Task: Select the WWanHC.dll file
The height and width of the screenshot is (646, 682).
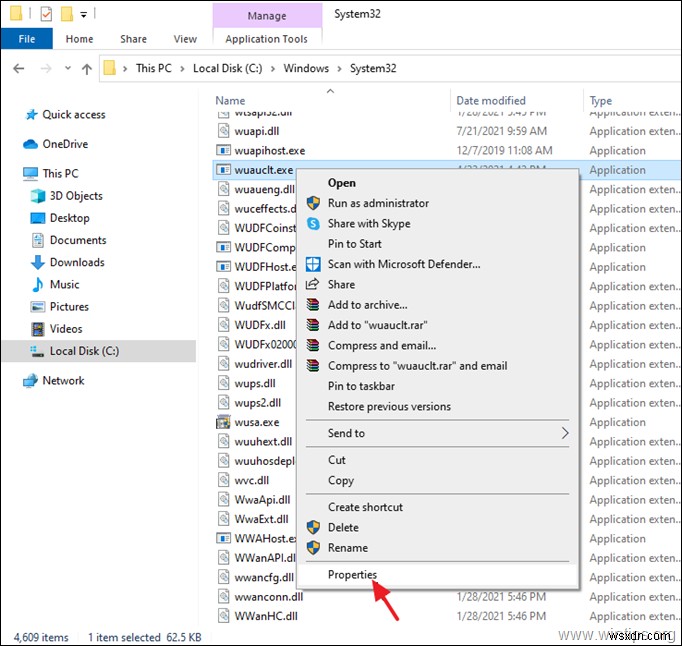Action: (266, 616)
